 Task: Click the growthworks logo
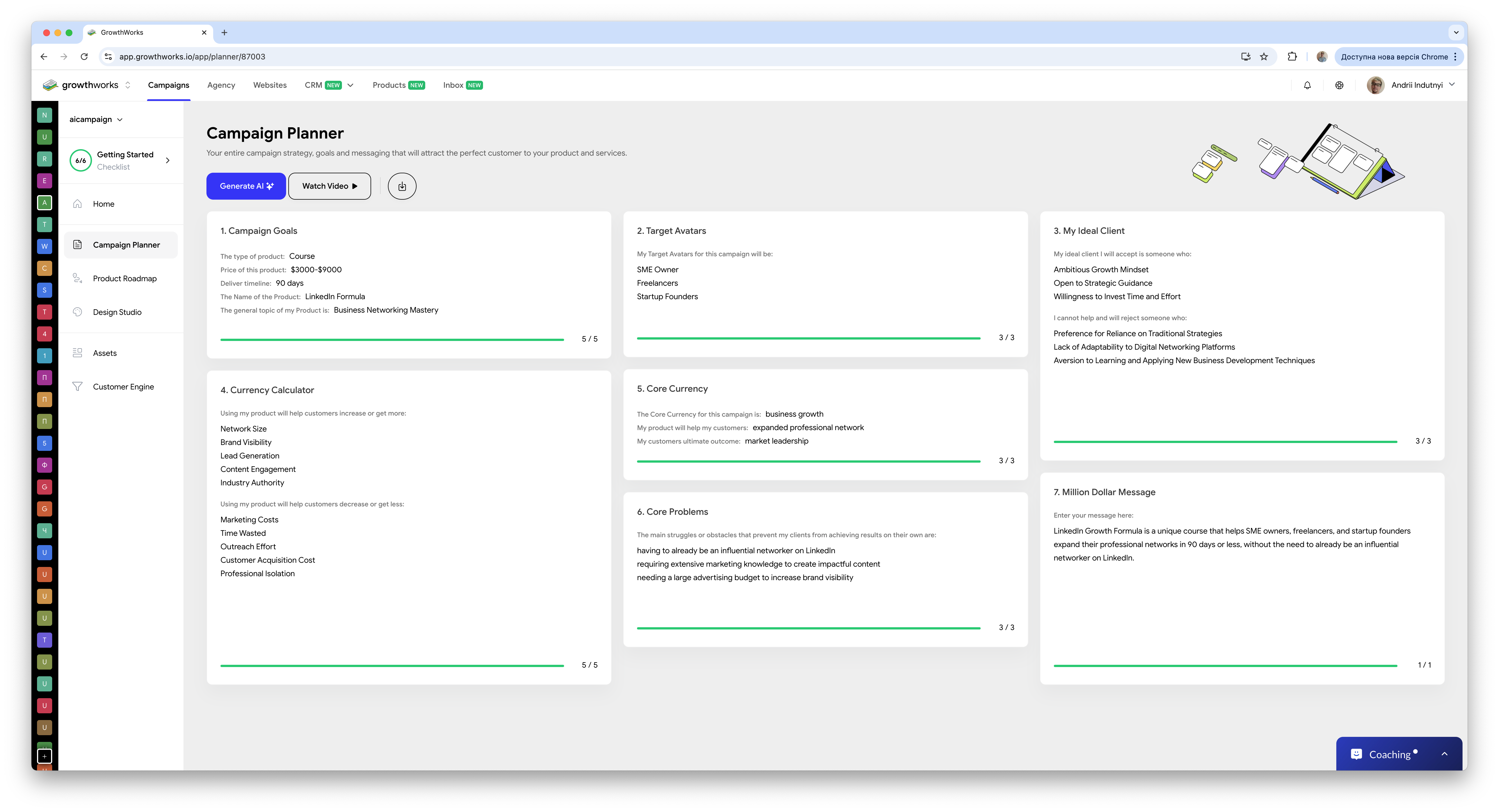pyautogui.click(x=80, y=85)
